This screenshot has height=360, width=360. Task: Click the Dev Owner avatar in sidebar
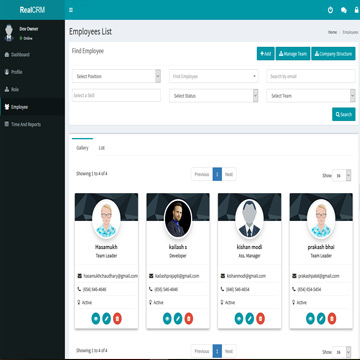pyautogui.click(x=9, y=33)
